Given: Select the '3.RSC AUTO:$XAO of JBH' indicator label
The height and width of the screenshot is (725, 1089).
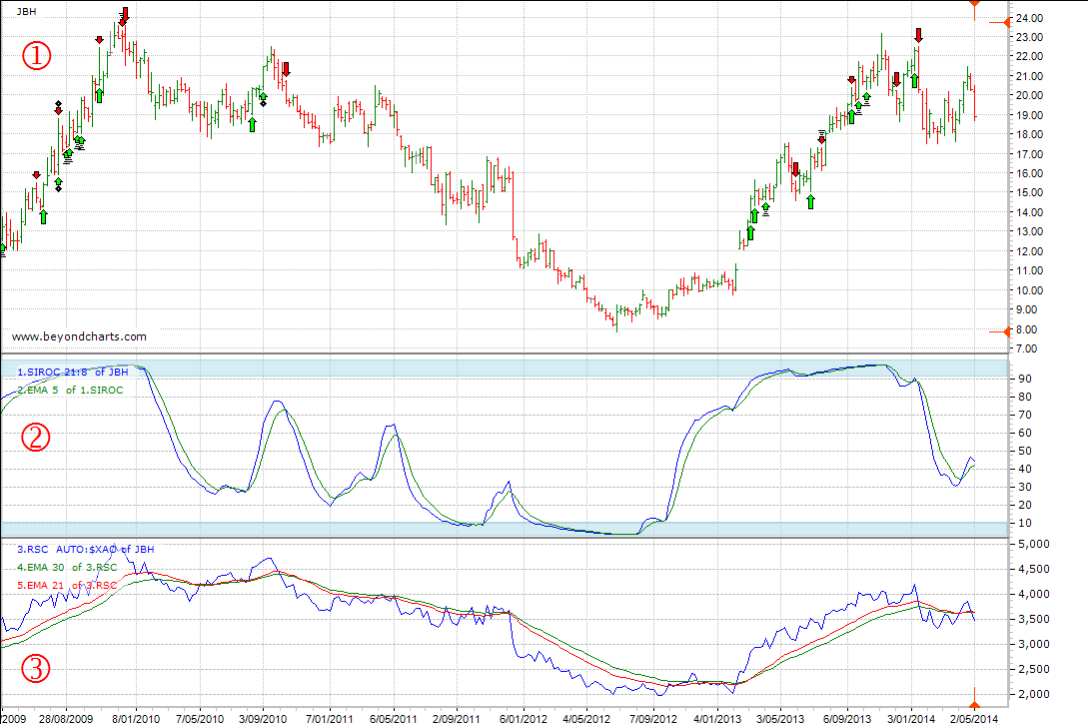Looking at the screenshot, I should (85, 549).
